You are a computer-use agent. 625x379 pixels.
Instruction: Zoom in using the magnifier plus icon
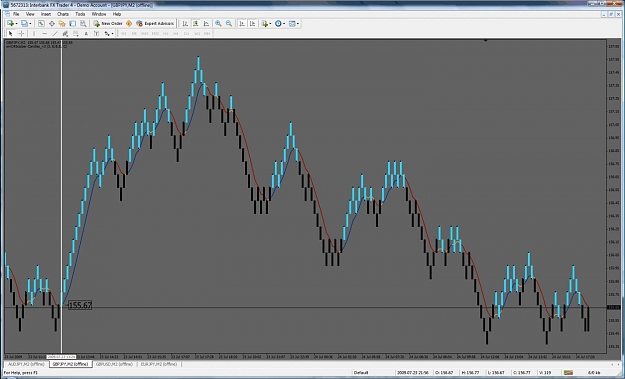pos(218,24)
